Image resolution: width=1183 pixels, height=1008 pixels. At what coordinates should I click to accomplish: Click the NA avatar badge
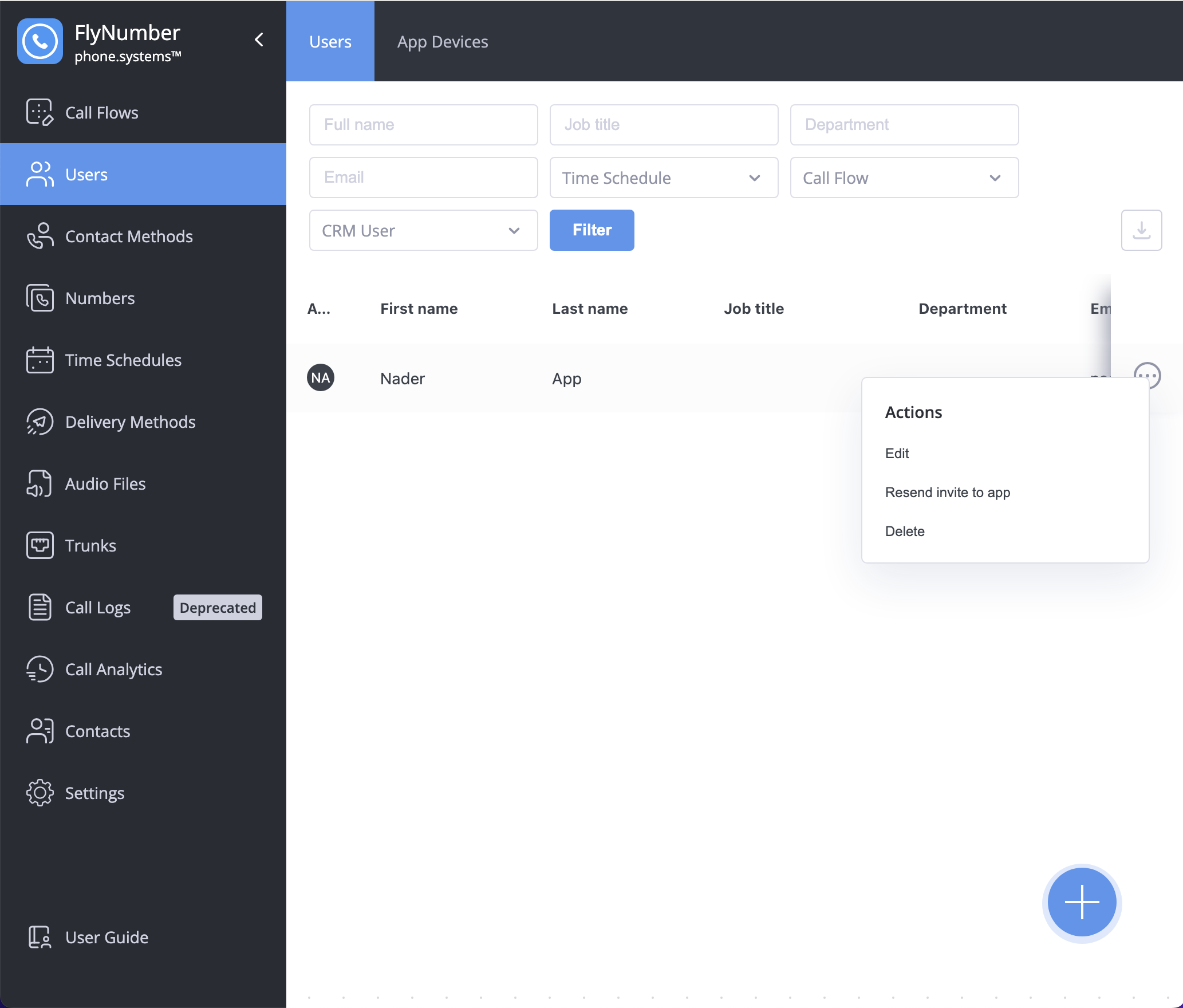pyautogui.click(x=321, y=377)
